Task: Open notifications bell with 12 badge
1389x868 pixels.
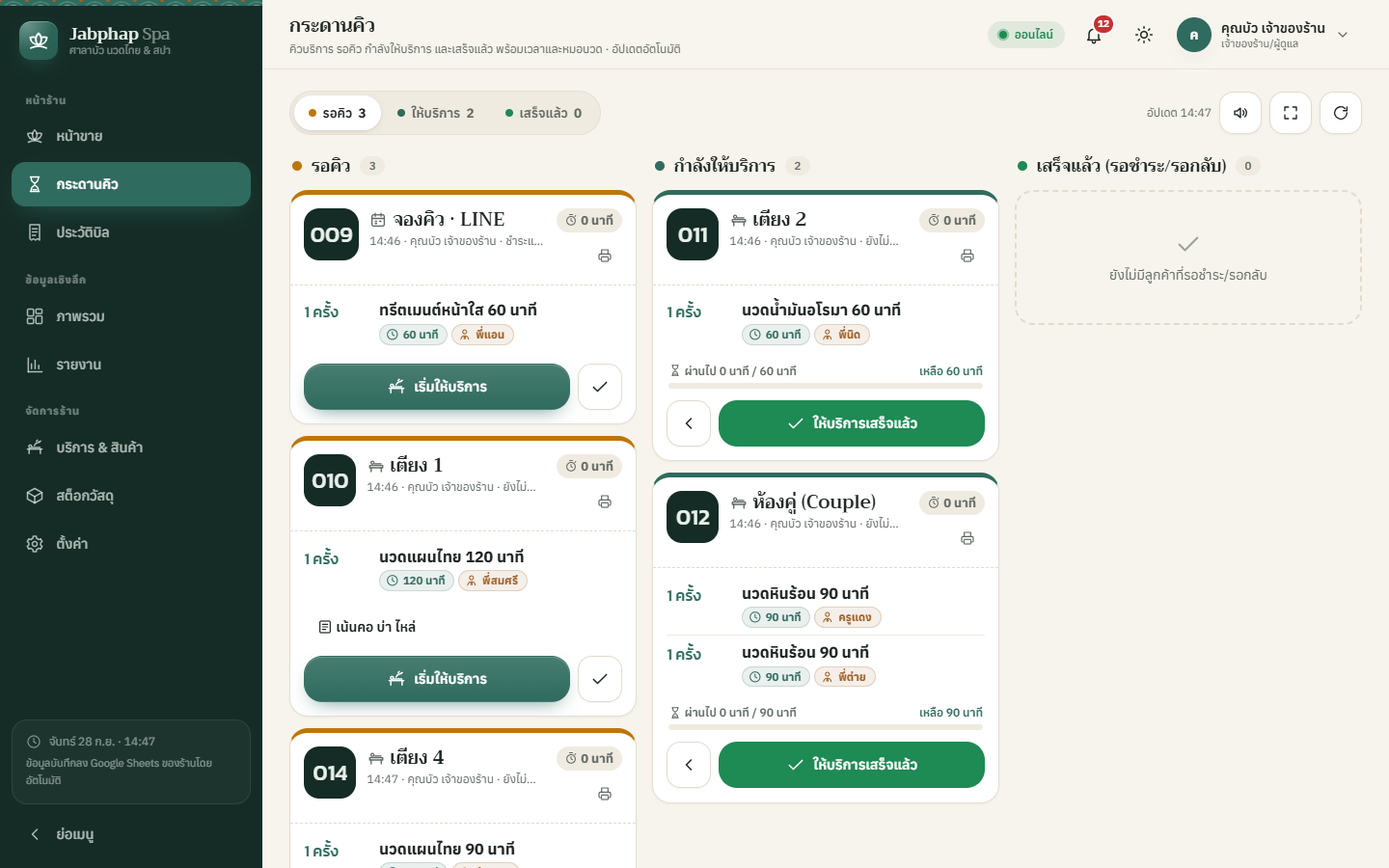Action: tap(1094, 35)
